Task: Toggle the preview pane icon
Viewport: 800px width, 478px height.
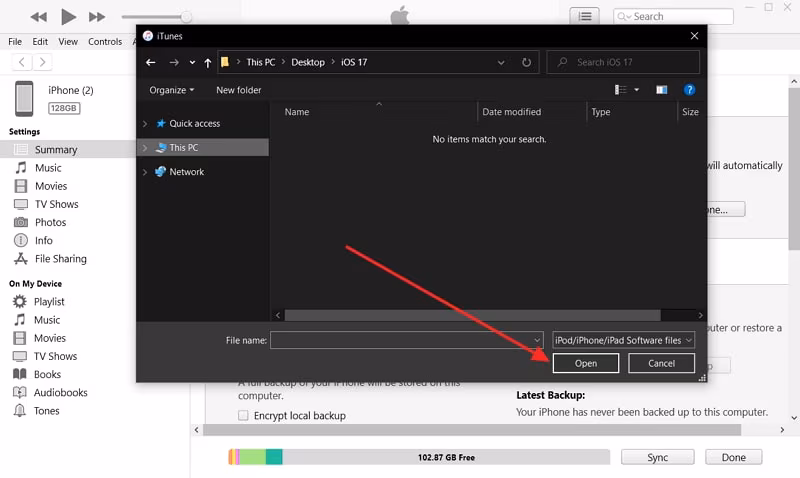Action: (662, 90)
